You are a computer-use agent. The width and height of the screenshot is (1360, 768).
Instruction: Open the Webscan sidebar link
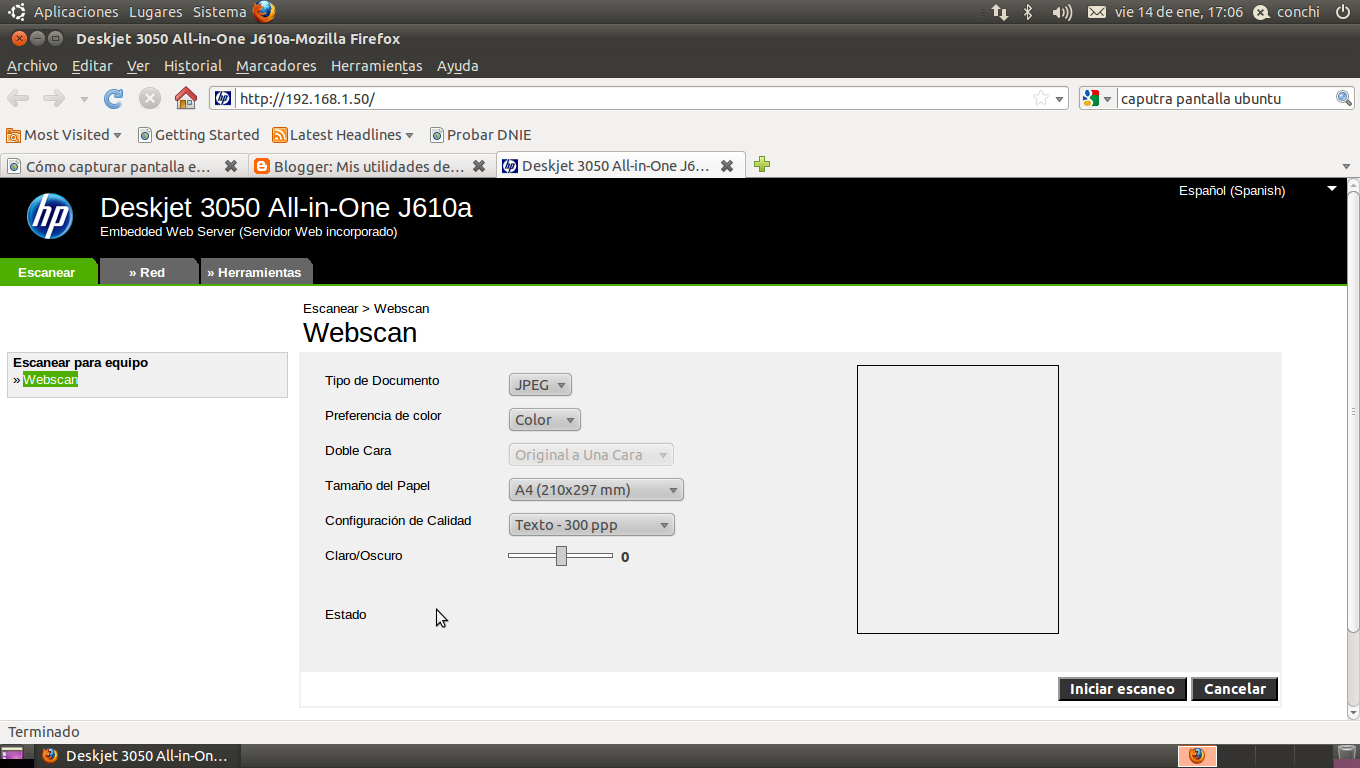(x=50, y=380)
